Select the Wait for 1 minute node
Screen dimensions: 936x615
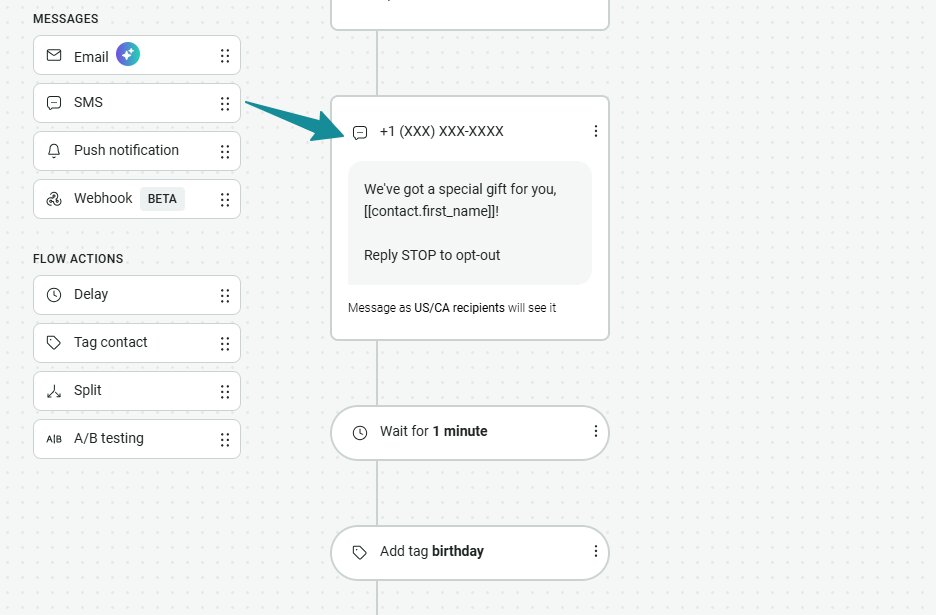point(470,431)
